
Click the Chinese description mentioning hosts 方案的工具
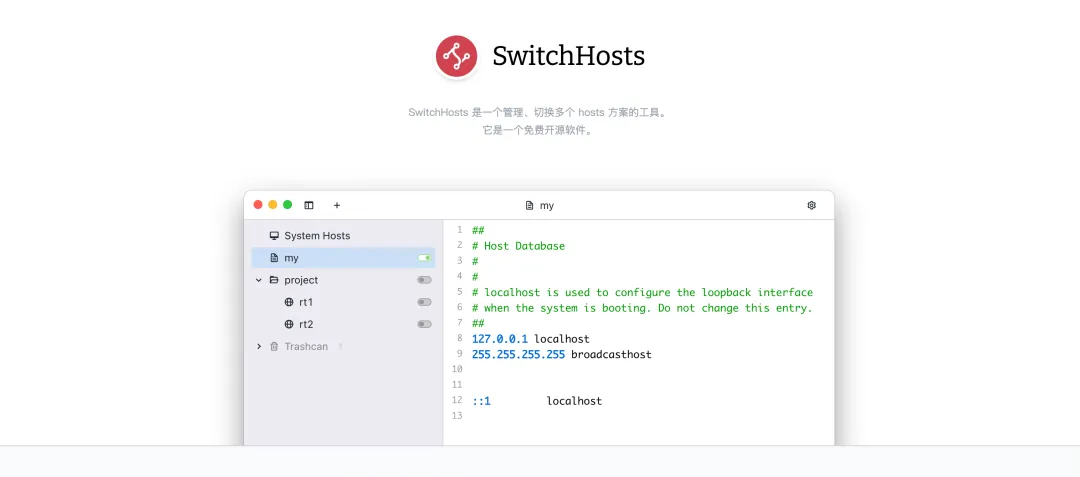click(x=537, y=112)
